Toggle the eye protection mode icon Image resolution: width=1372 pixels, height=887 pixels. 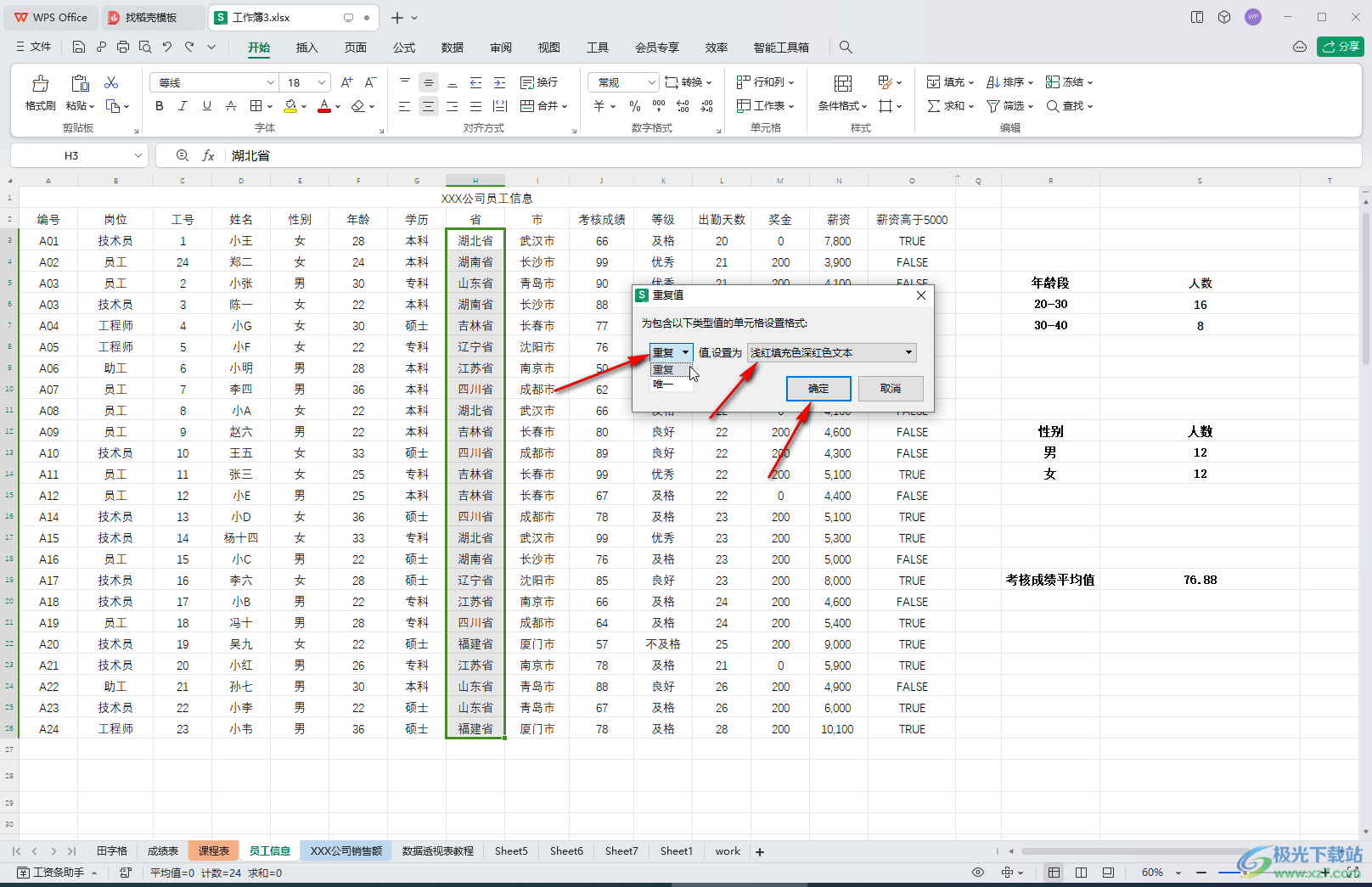tap(978, 872)
